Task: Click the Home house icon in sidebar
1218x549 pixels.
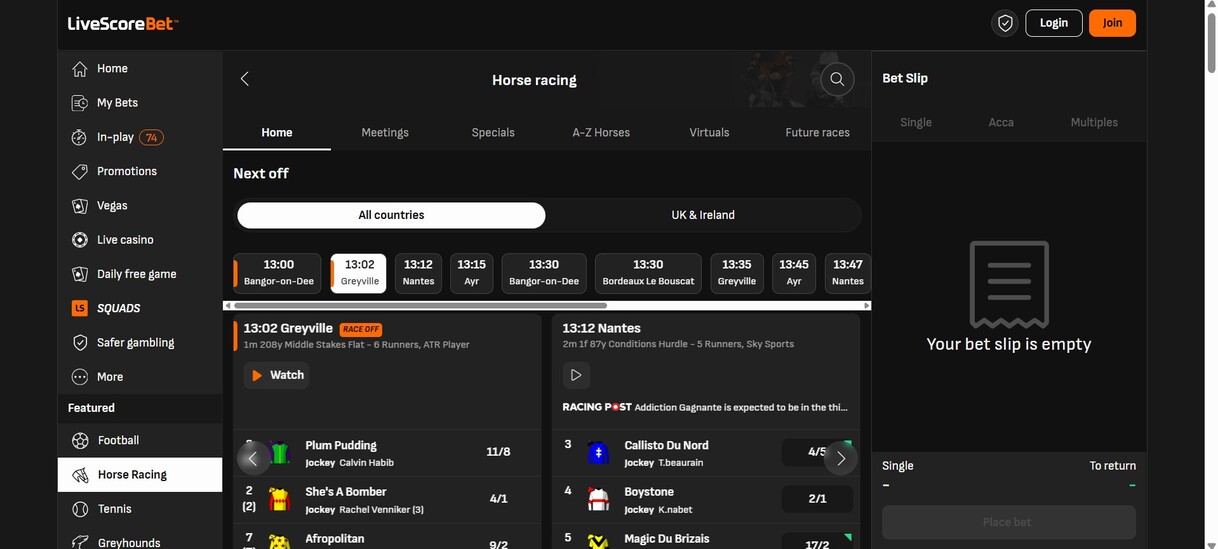Action: 80,69
